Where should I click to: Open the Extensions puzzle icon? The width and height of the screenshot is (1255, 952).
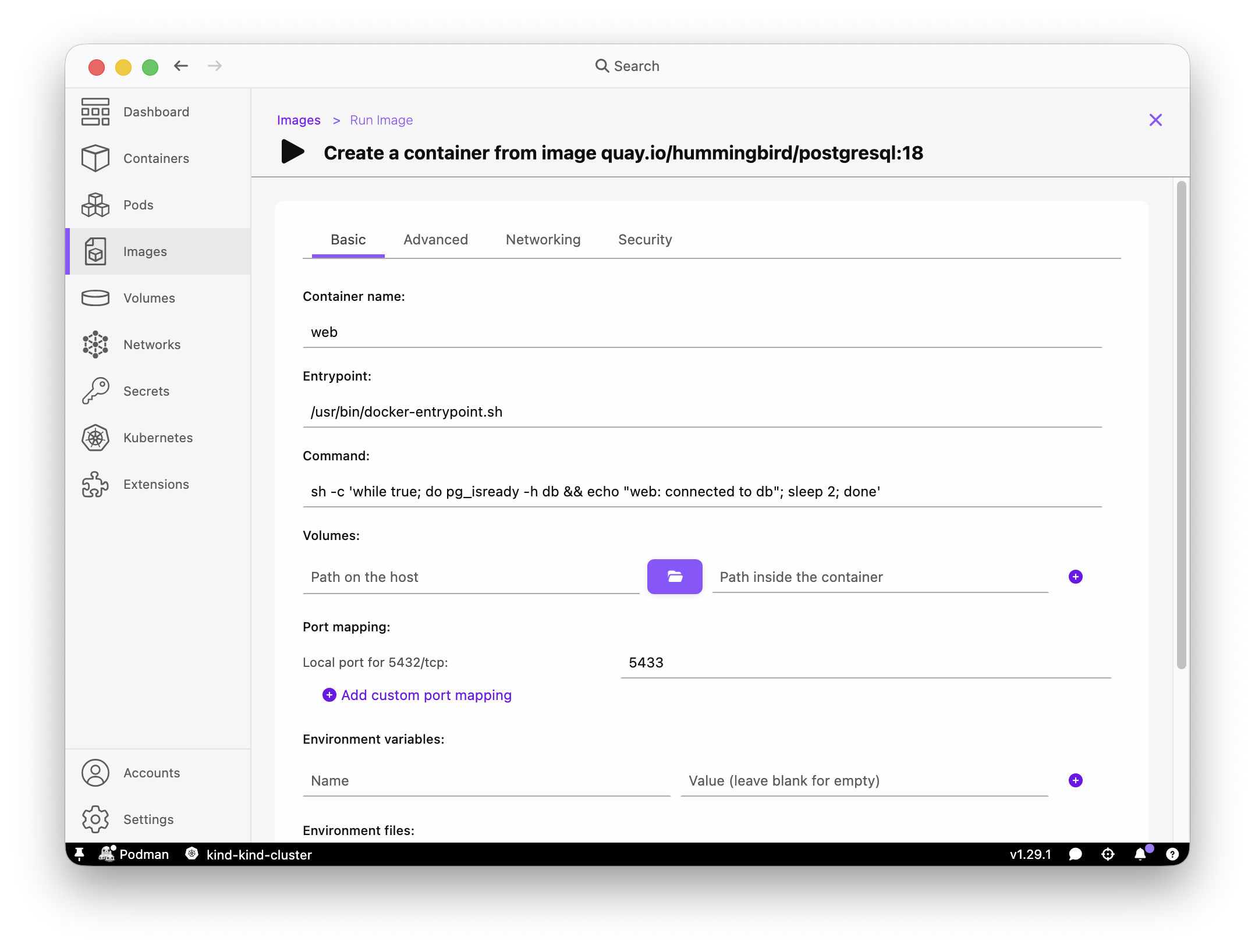coord(95,484)
